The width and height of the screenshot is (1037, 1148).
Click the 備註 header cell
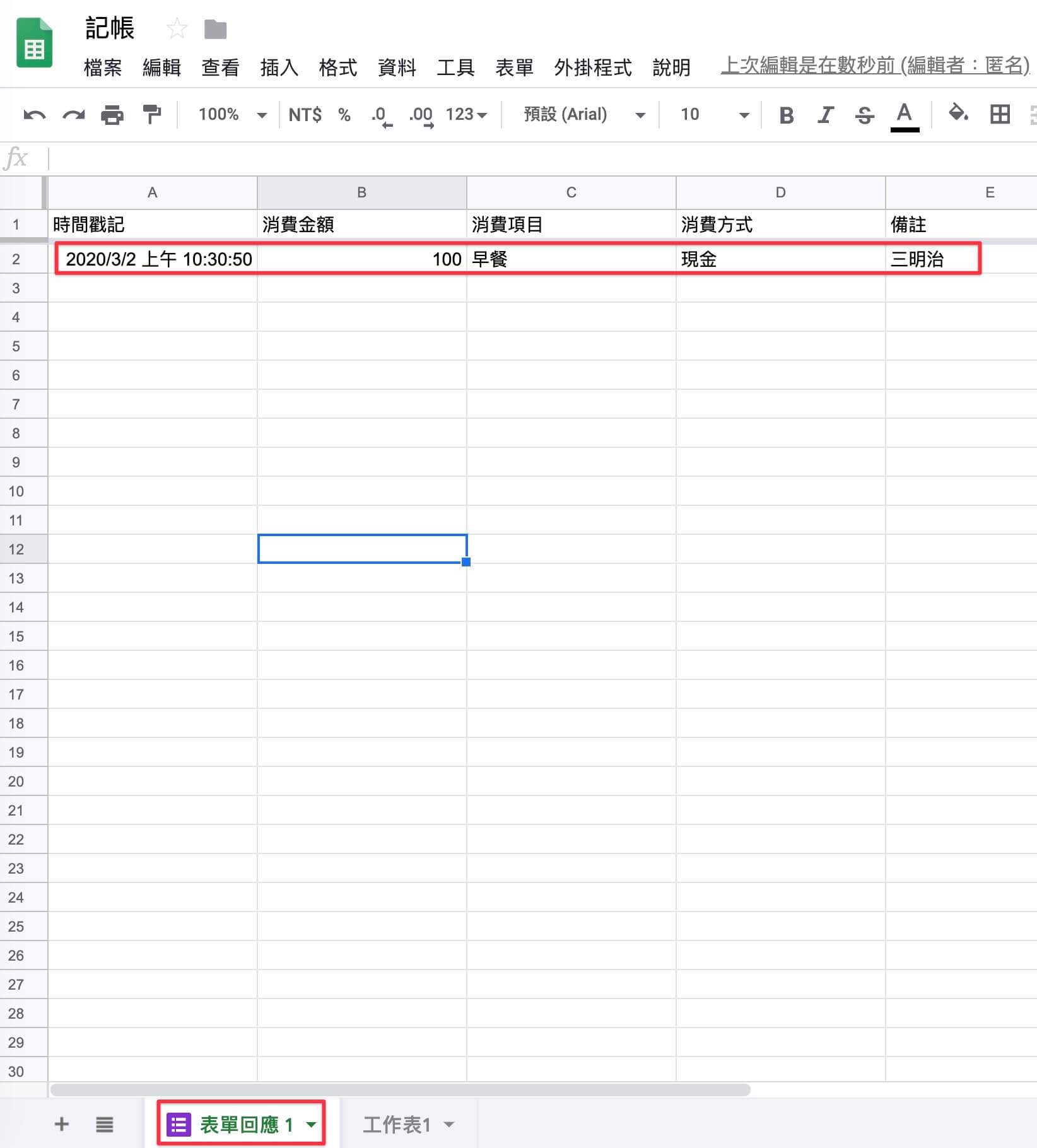pos(961,225)
